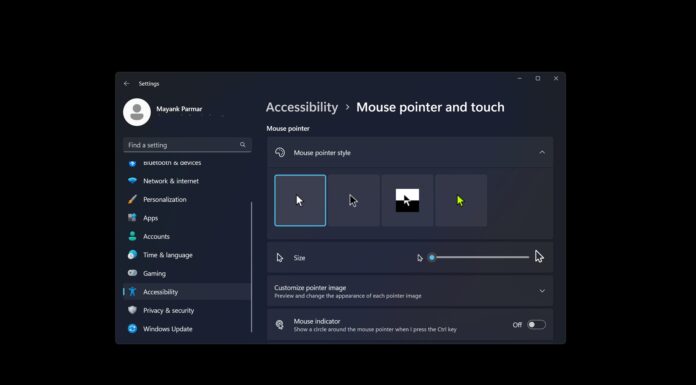Click the back arrow in Settings title bar
696x385 pixels.
click(x=127, y=83)
